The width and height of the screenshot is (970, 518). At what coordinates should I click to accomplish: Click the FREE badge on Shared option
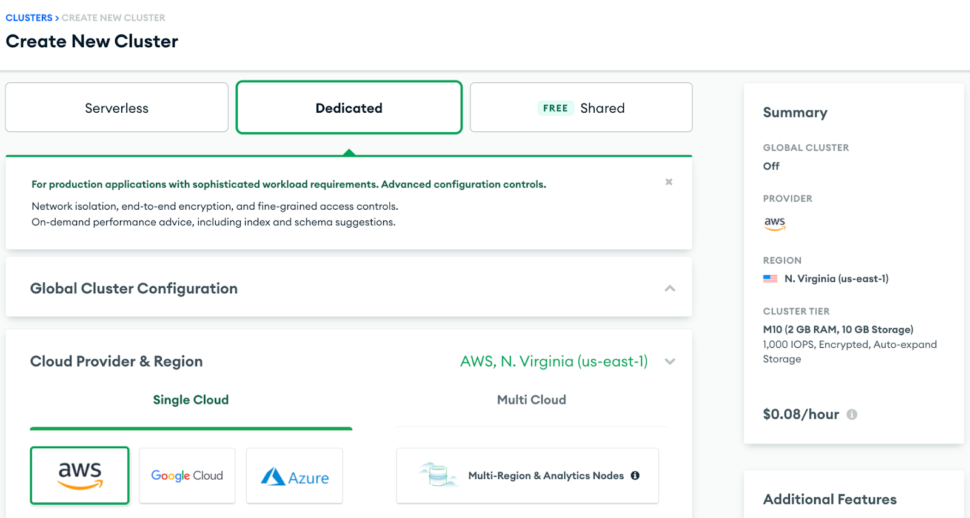(555, 108)
